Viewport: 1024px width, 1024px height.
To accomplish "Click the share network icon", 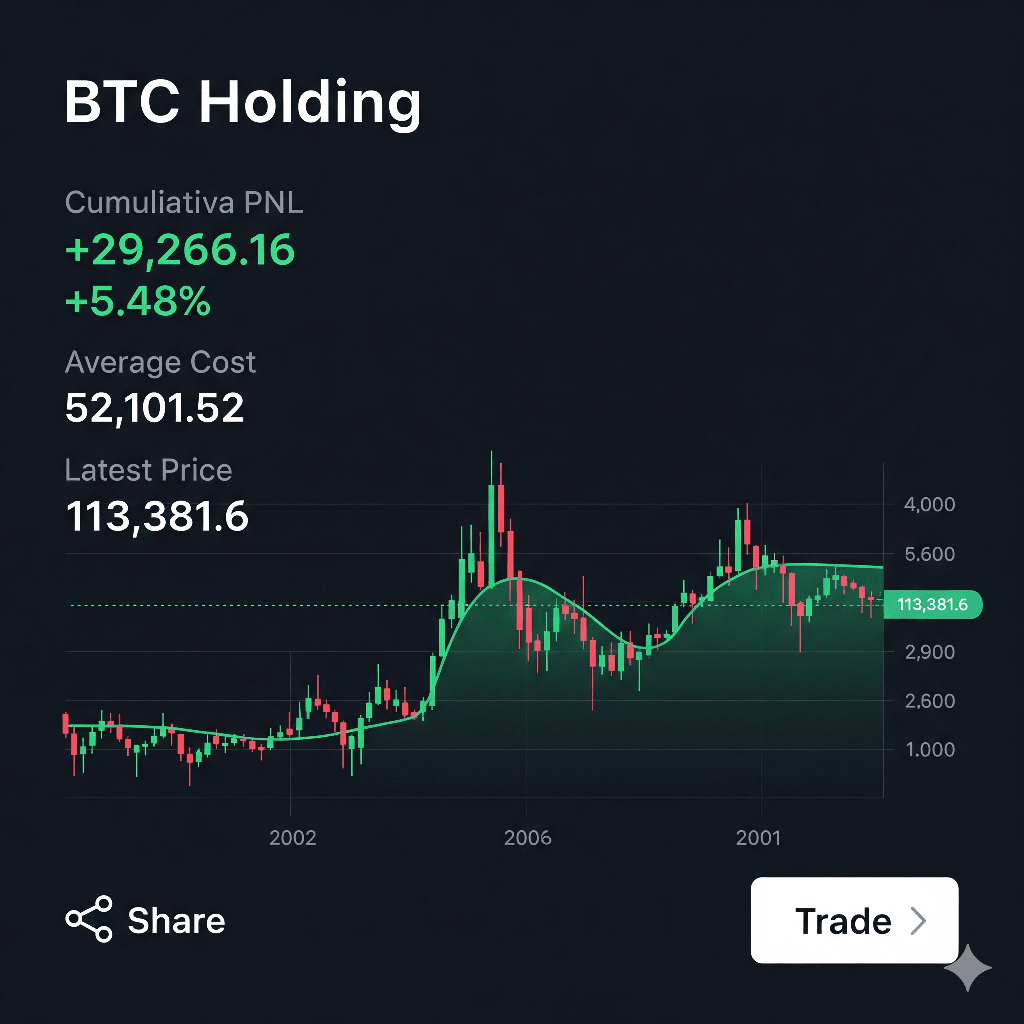I will point(89,919).
